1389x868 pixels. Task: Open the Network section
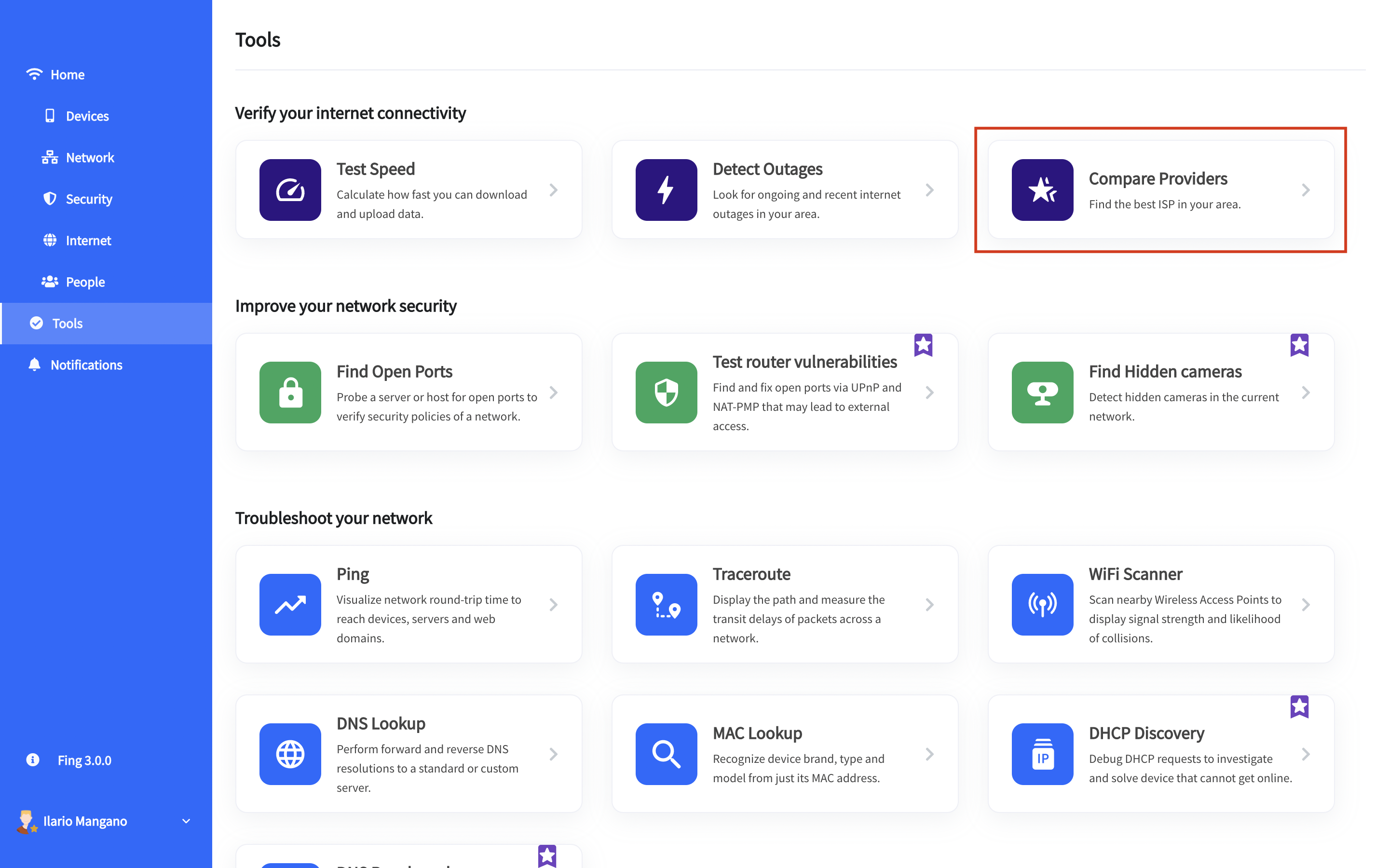[x=106, y=157]
